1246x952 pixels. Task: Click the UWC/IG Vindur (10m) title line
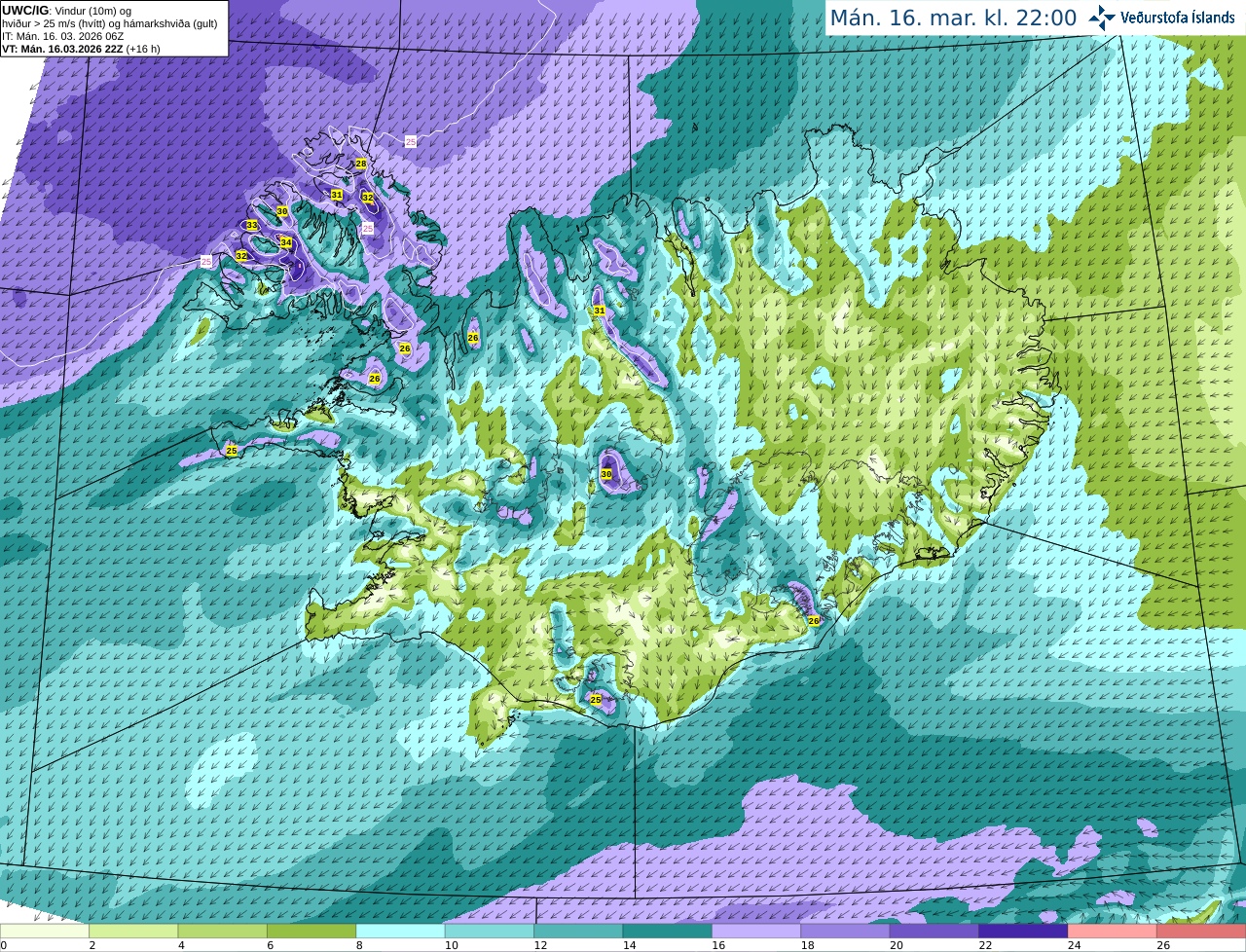(x=67, y=10)
